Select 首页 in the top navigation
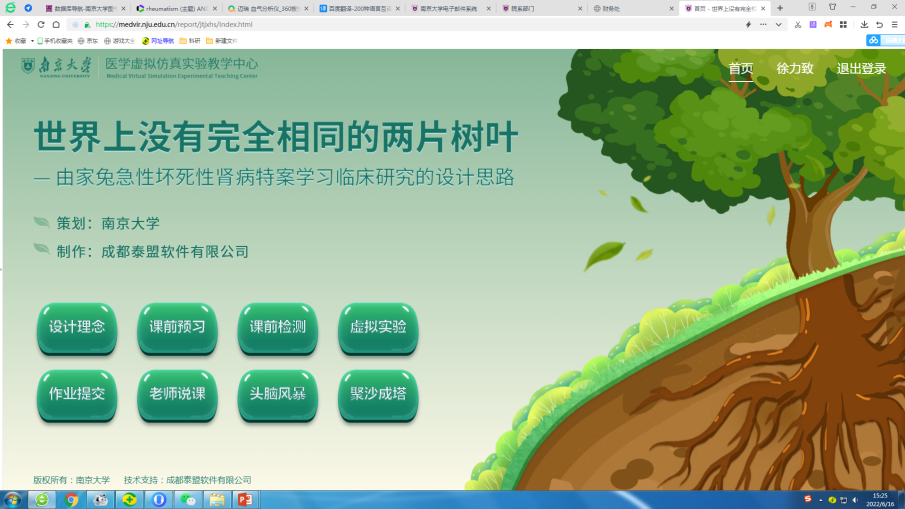905x509 pixels. (x=740, y=69)
